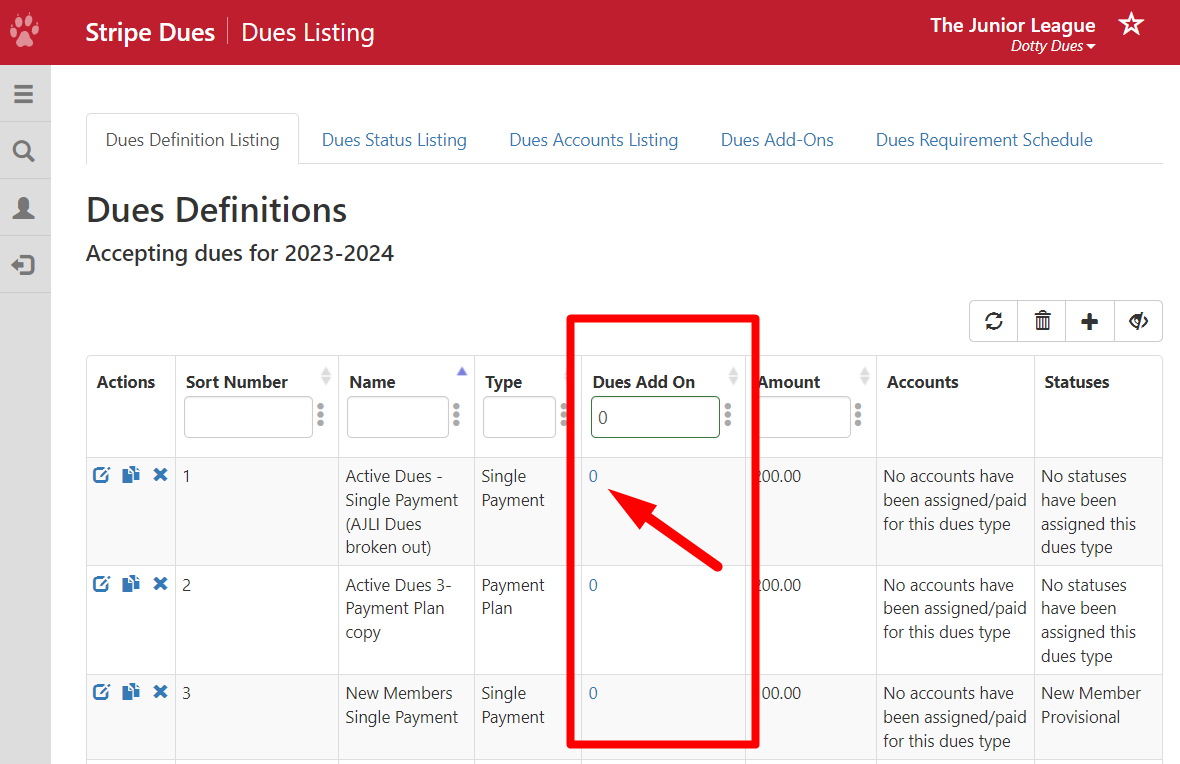Click the Amount filter input

pyautogui.click(x=804, y=417)
